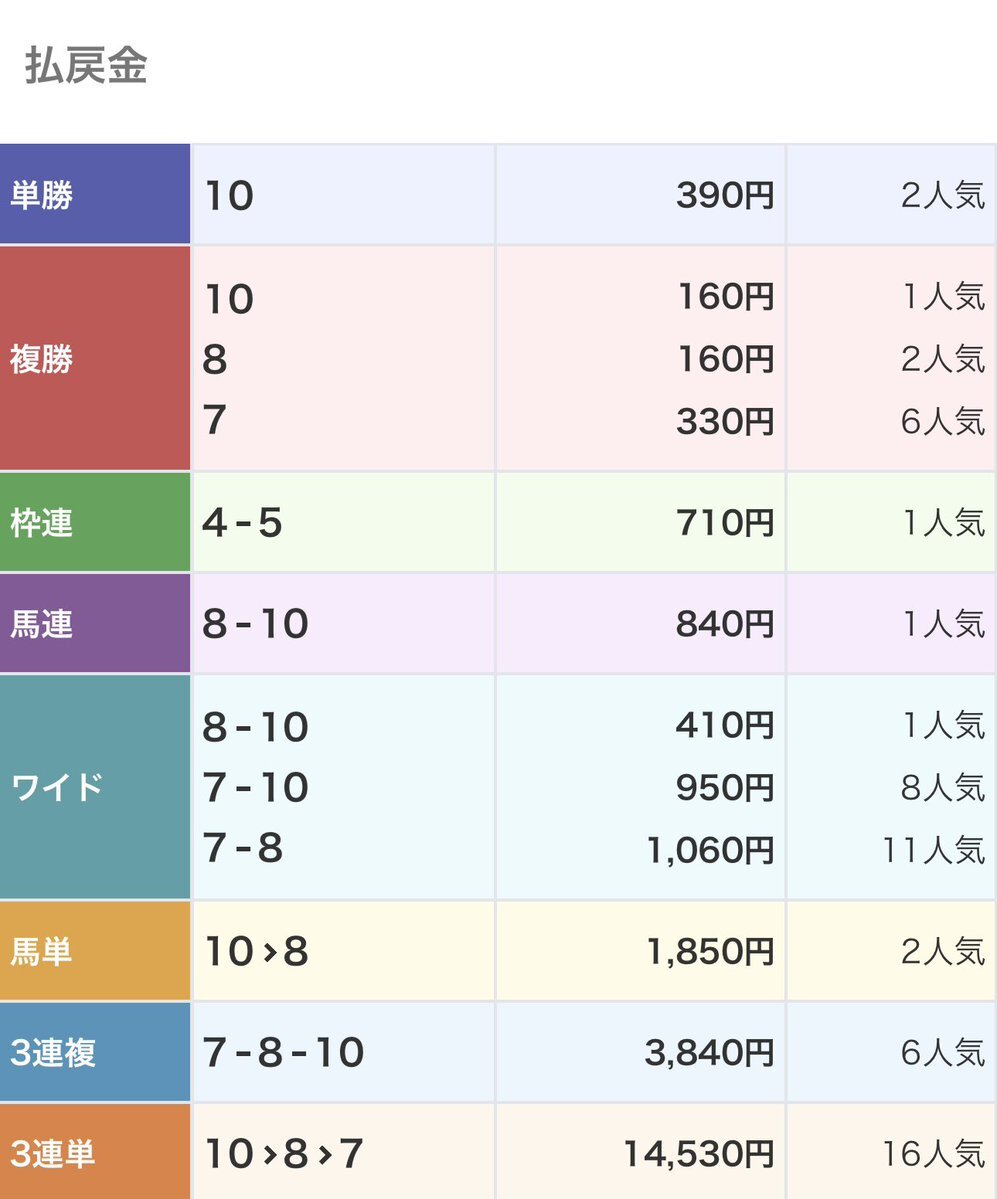Click the 1,060円 wide payout
This screenshot has height=1199, width=997.
coord(710,850)
